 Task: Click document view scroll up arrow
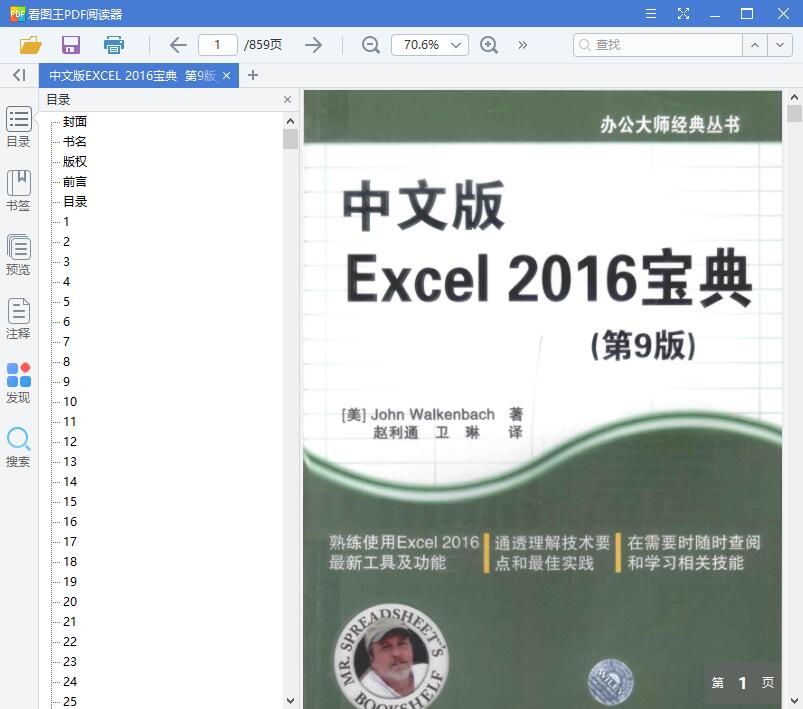(794, 97)
